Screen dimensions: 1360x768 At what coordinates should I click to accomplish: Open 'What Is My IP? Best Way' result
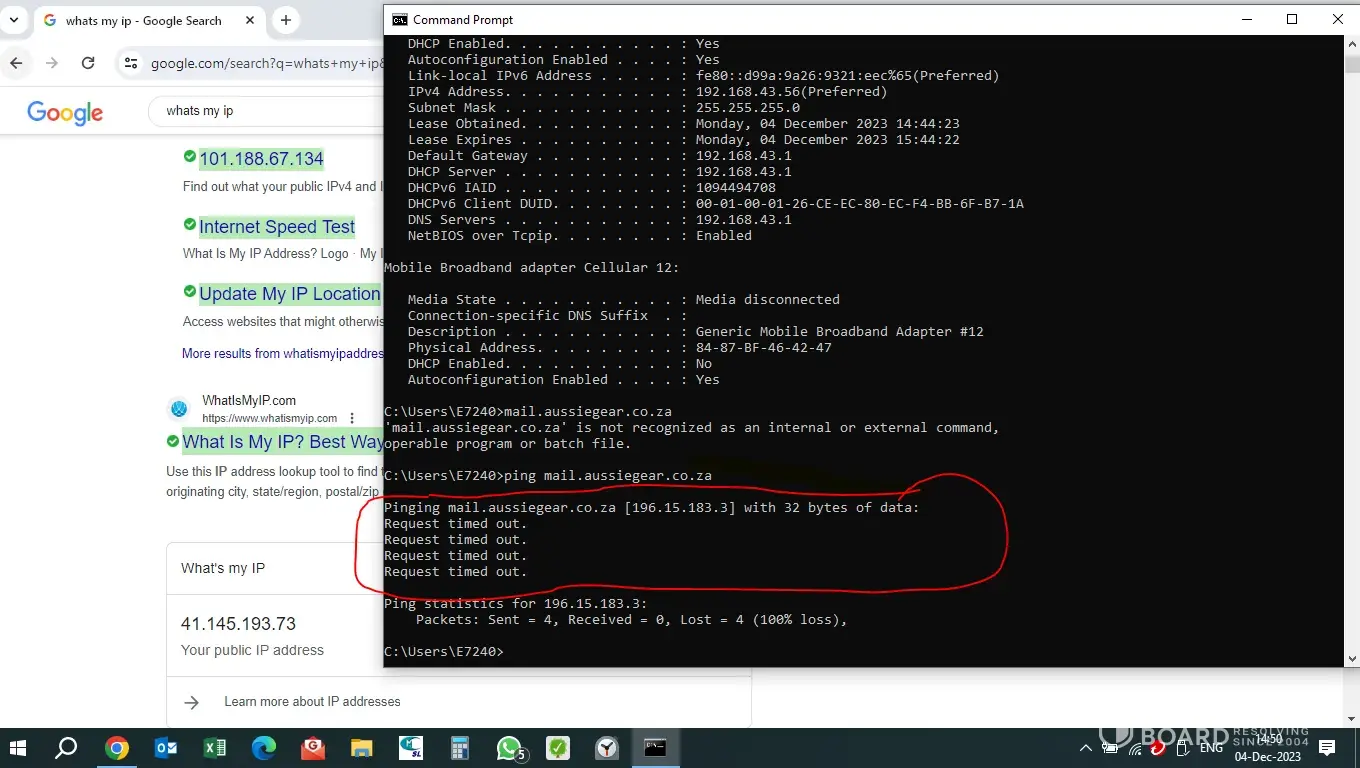tap(283, 442)
